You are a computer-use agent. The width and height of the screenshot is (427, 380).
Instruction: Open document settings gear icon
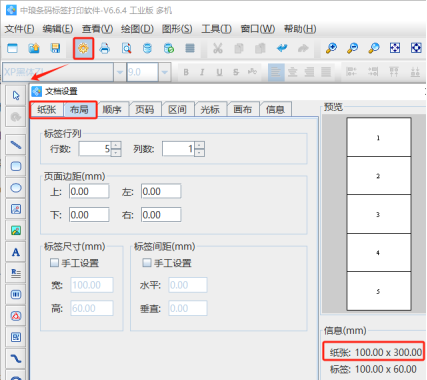[x=83, y=48]
